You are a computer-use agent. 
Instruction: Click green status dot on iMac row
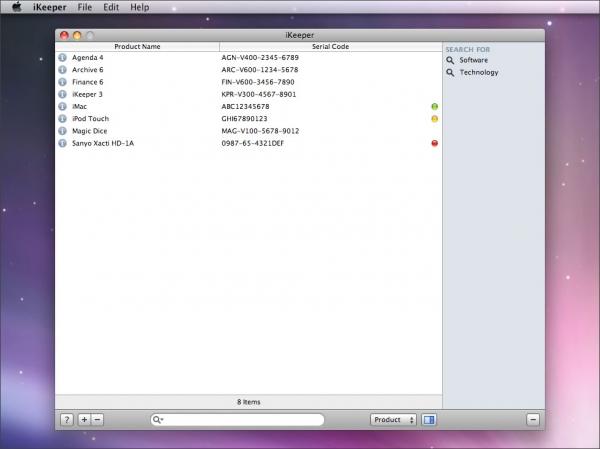tap(434, 106)
